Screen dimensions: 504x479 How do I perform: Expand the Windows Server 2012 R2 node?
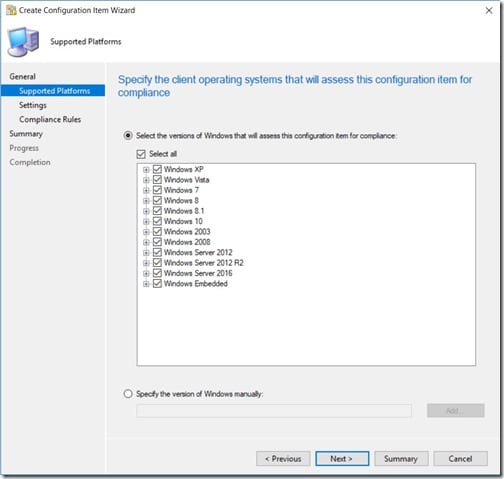(x=146, y=263)
